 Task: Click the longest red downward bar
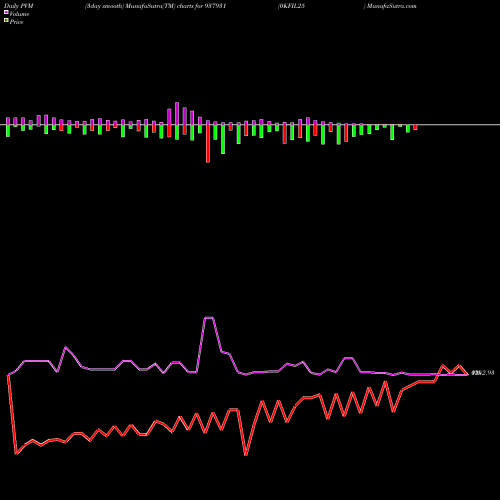pyautogui.click(x=208, y=144)
